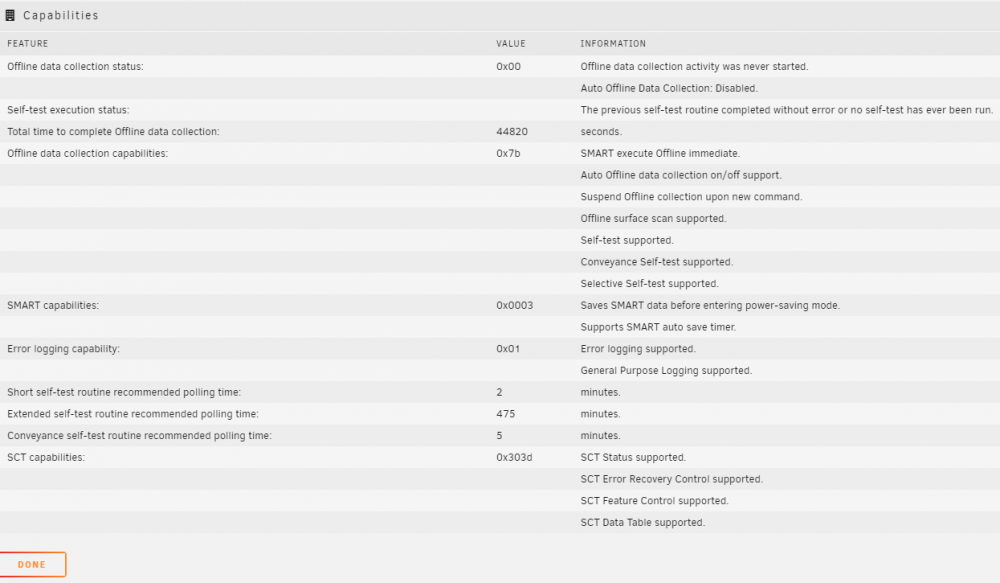Select the Self-test execution status row
Image resolution: width=1000 pixels, height=583 pixels.
(500, 110)
